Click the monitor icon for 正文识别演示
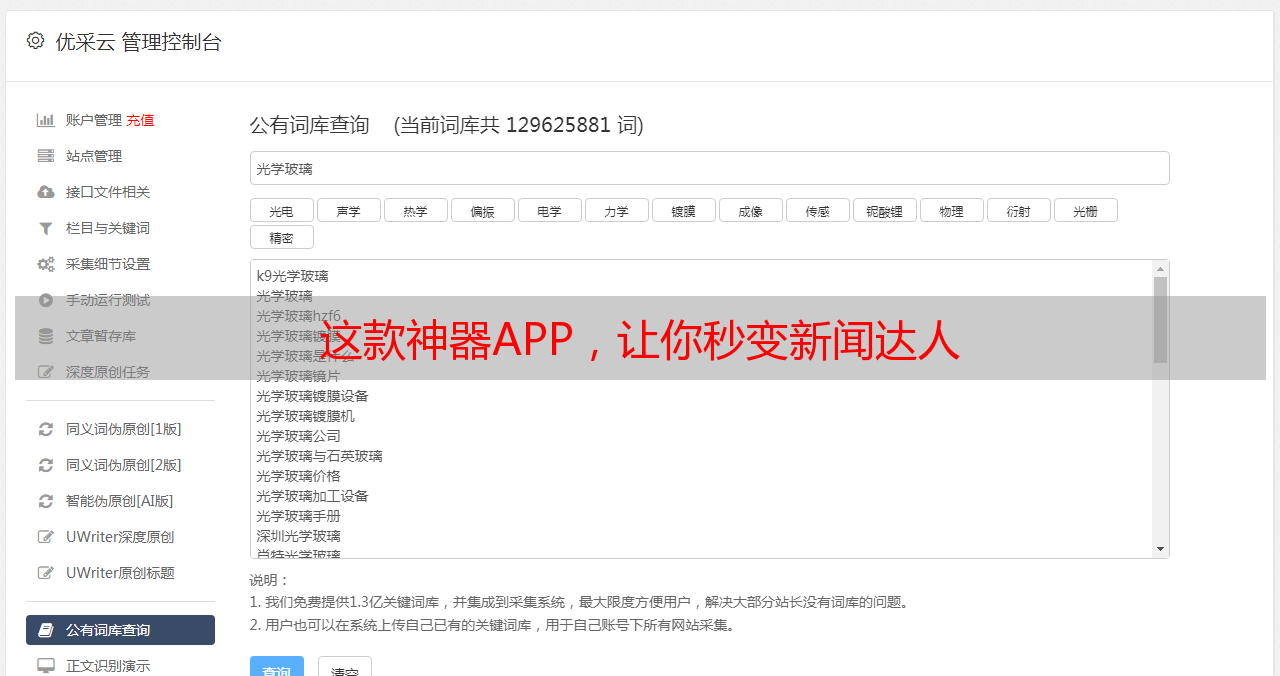Viewport: 1280px width, 676px height. click(46, 666)
